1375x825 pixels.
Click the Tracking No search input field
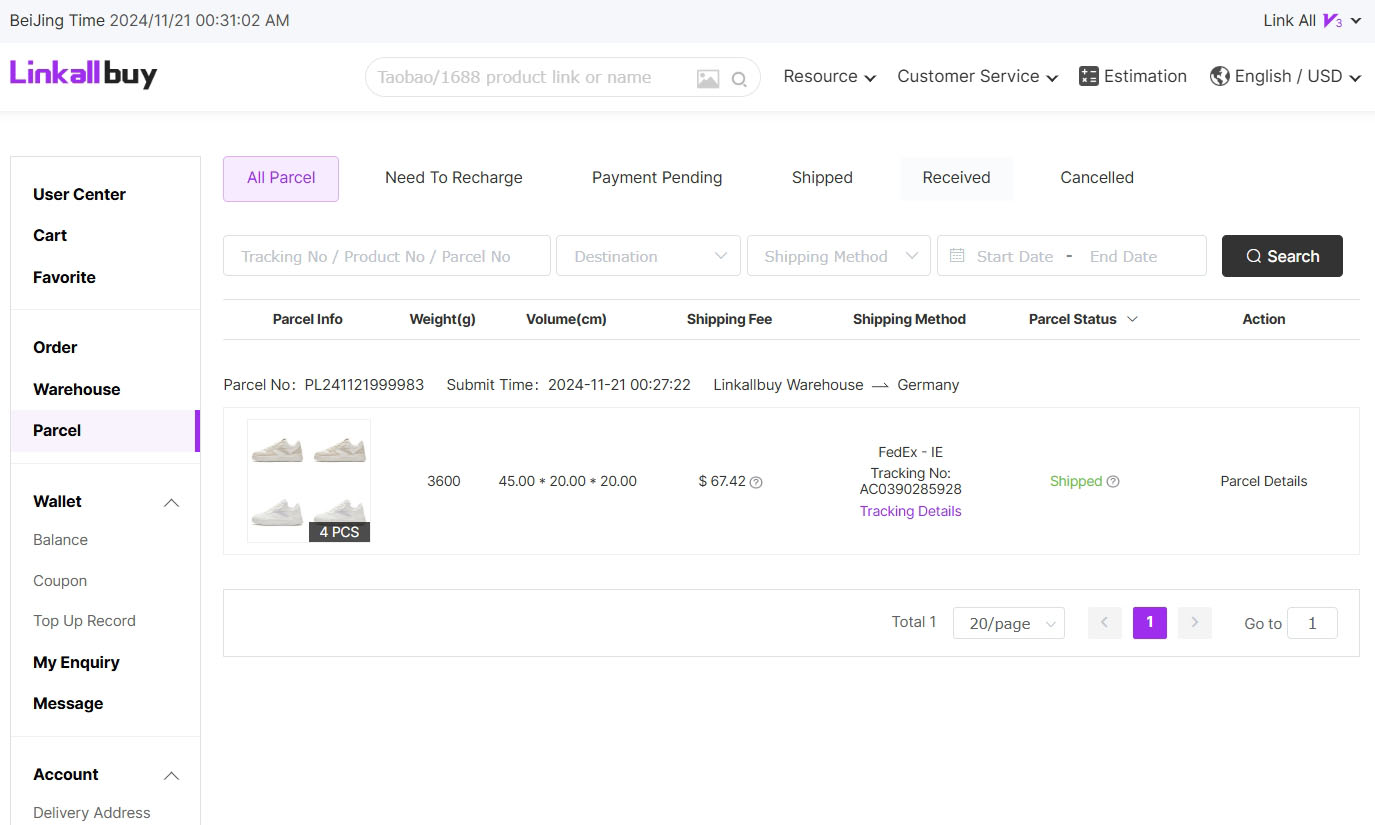click(x=386, y=256)
